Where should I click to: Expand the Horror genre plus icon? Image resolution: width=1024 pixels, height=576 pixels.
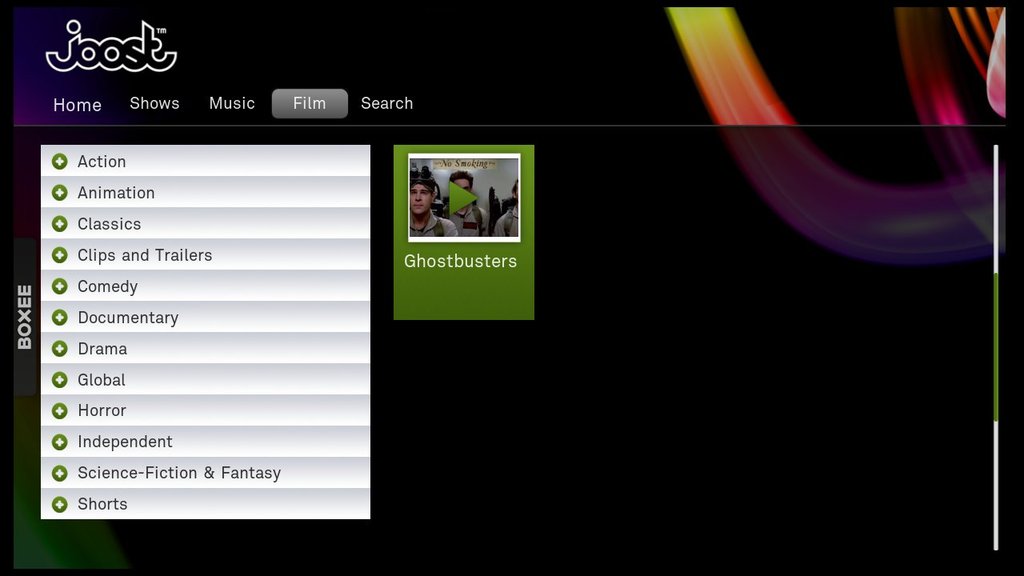59,411
